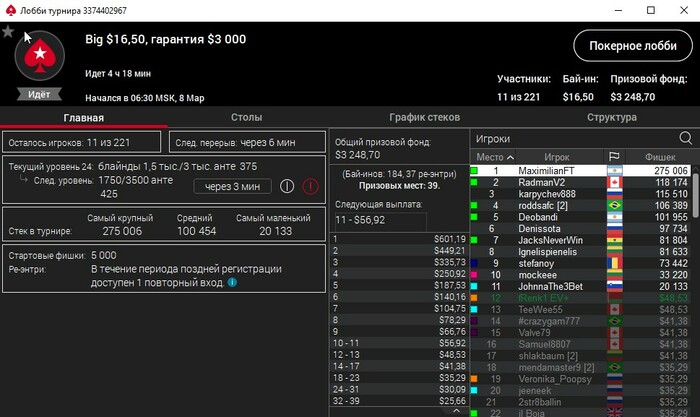
Task: Click the purple marker beside #crazygam777
Action: 474,321
